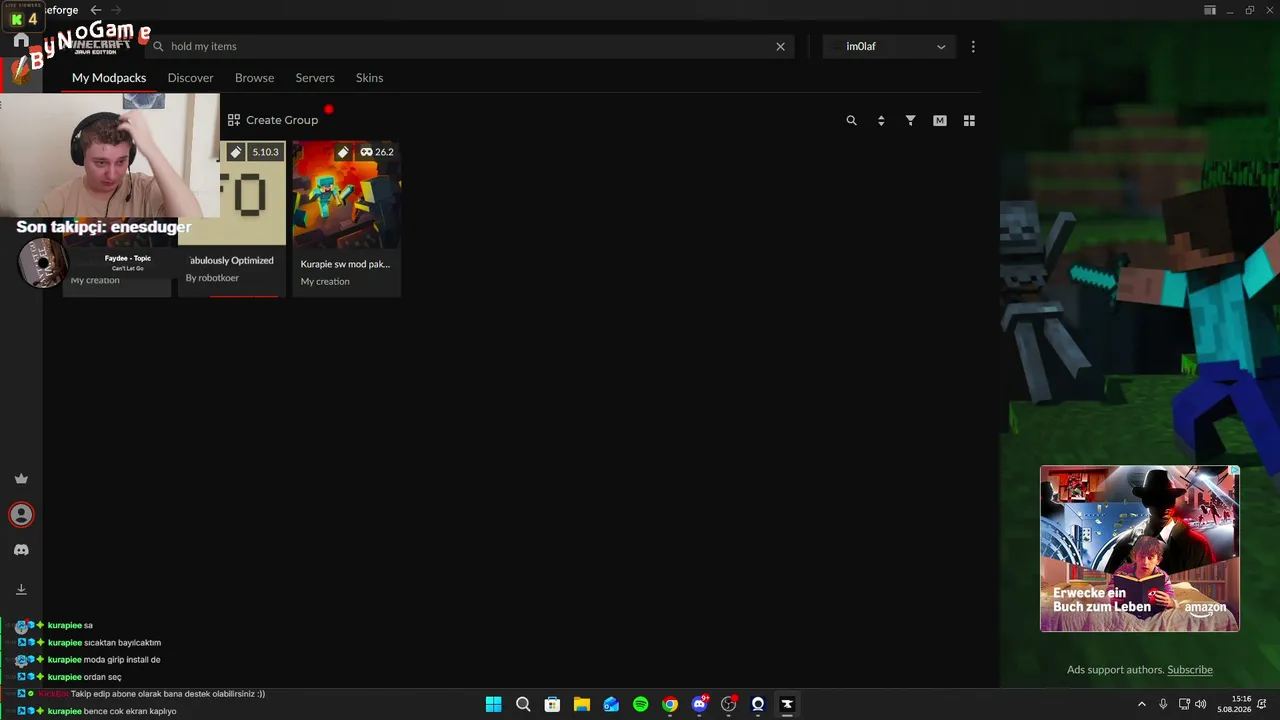Open Windows Search on the taskbar
The width and height of the screenshot is (1280, 720).
(x=523, y=704)
